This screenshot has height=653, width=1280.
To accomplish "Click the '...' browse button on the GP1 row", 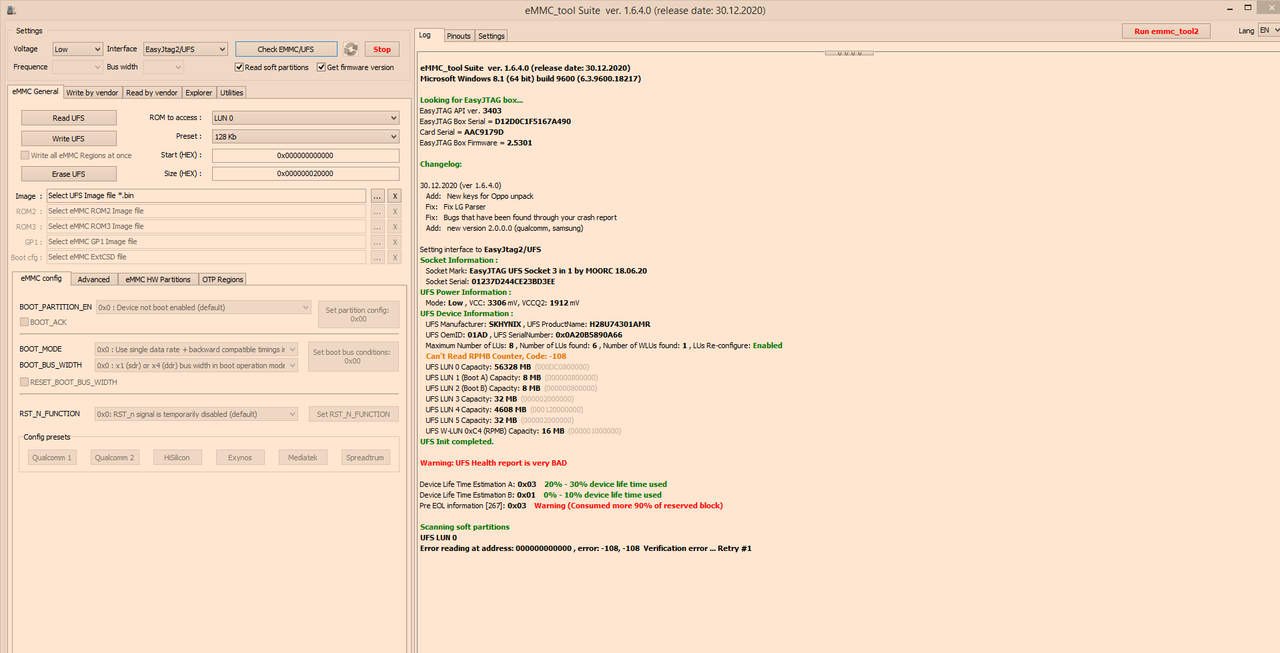I will click(377, 242).
